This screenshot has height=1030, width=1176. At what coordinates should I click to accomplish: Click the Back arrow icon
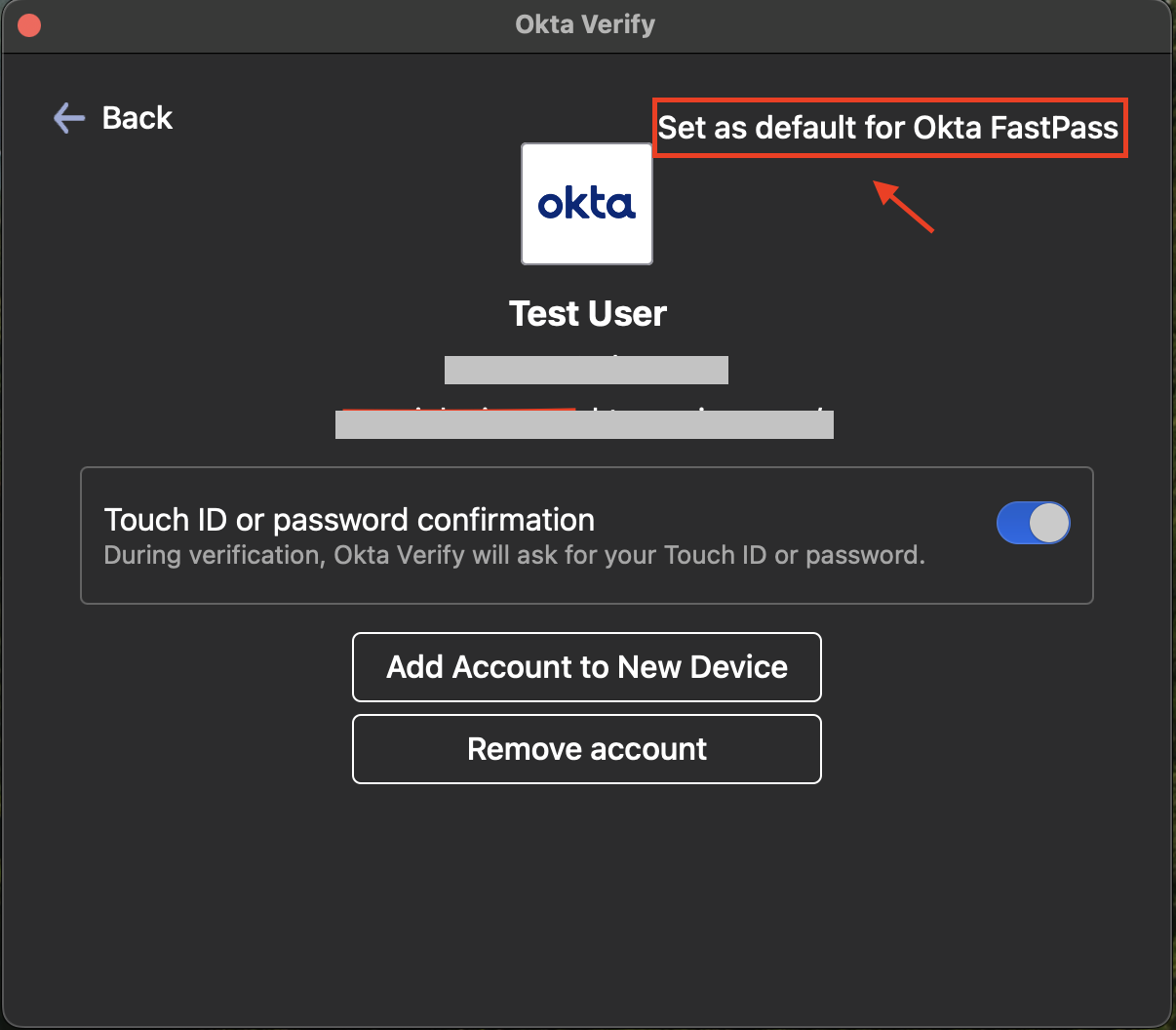coord(68,118)
